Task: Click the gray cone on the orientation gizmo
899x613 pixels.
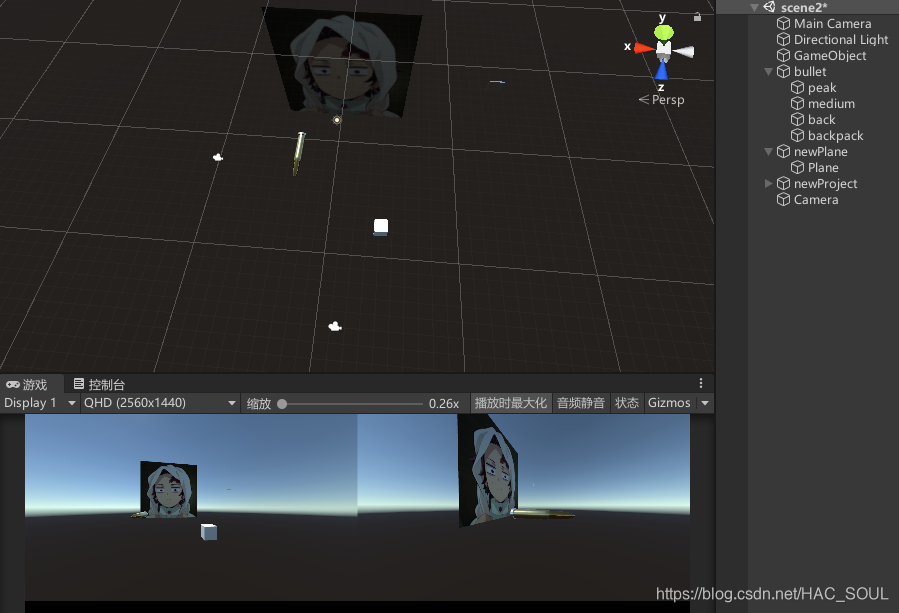Action: 684,52
